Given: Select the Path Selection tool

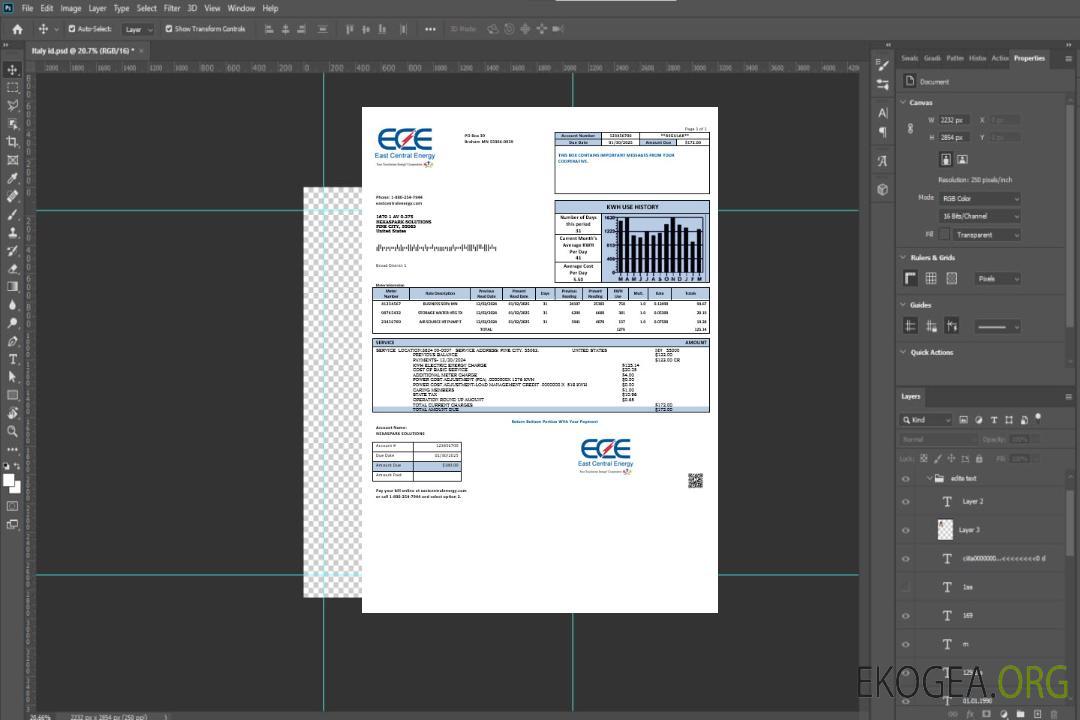Looking at the screenshot, I should 12,377.
